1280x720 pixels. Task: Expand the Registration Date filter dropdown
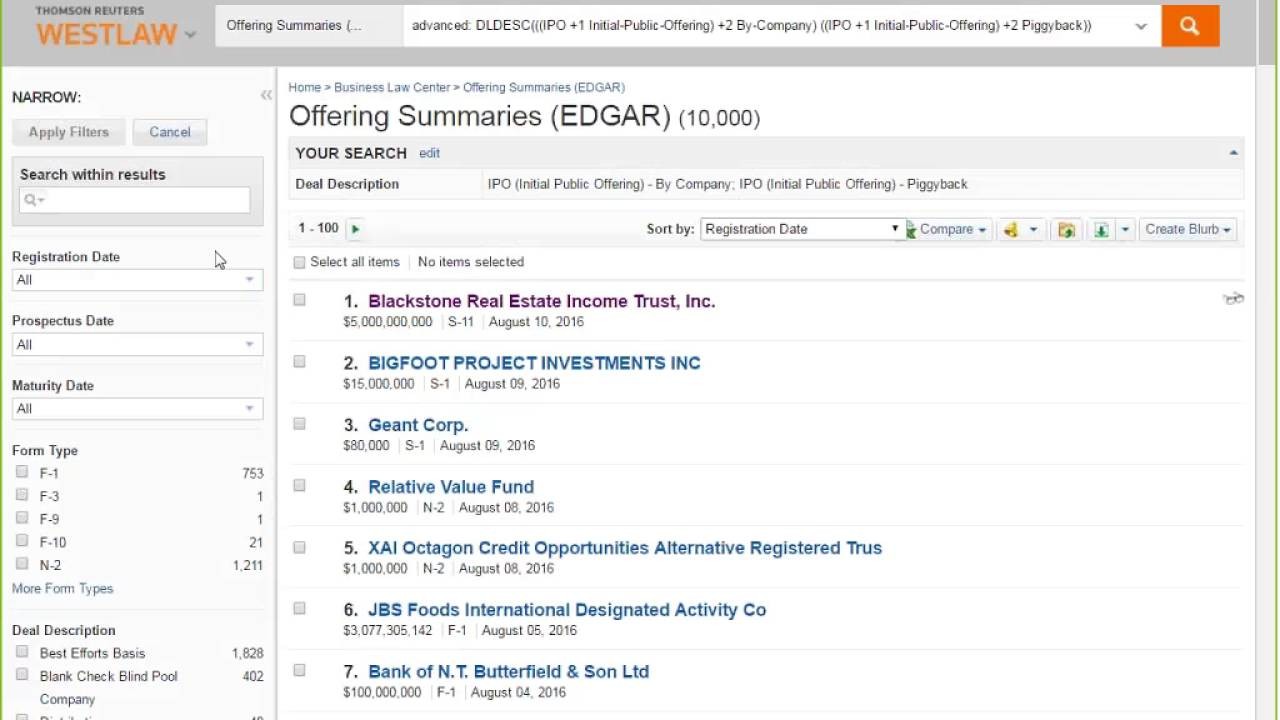pyautogui.click(x=137, y=280)
